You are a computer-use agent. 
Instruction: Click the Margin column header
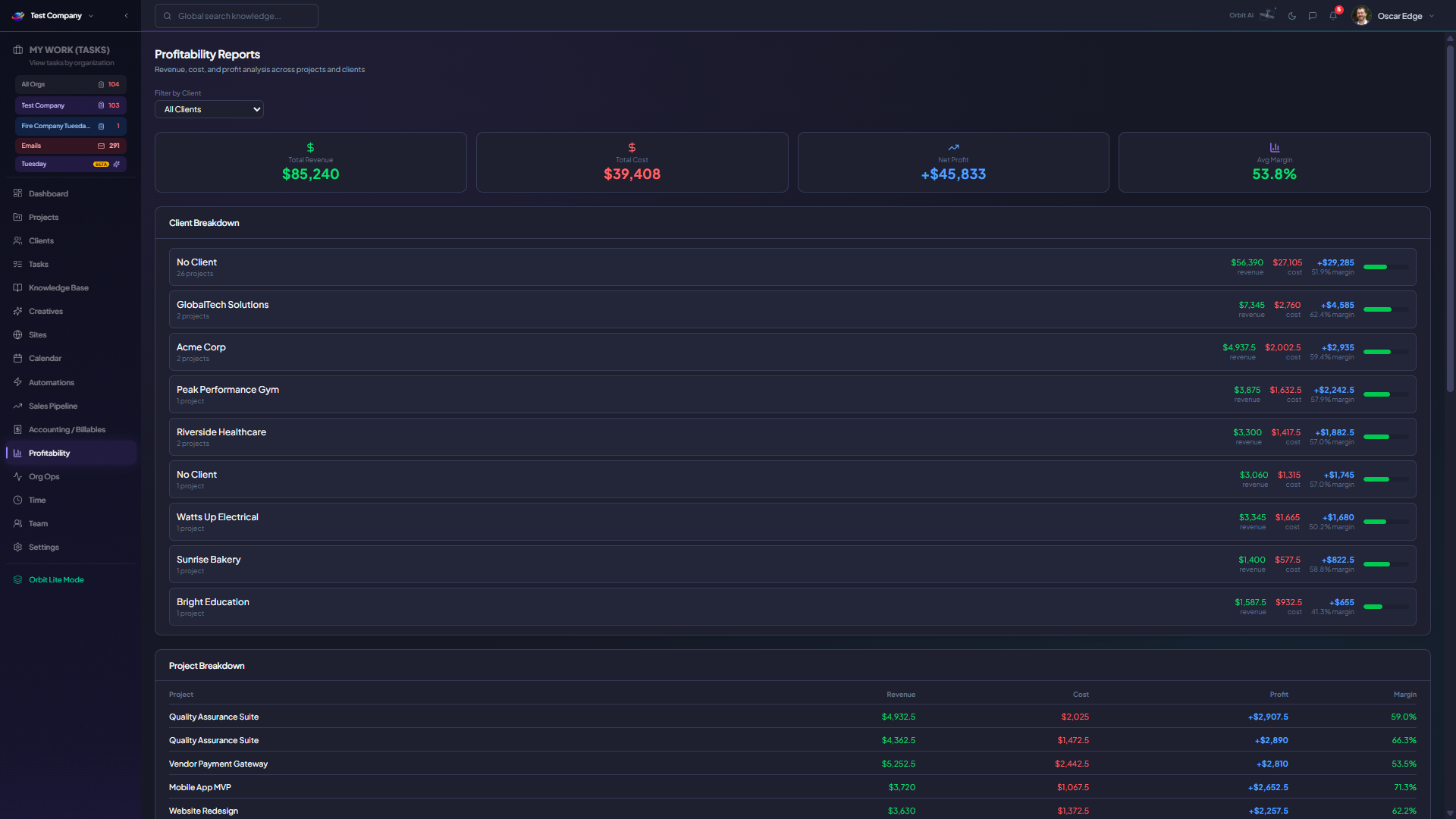pyautogui.click(x=1404, y=695)
